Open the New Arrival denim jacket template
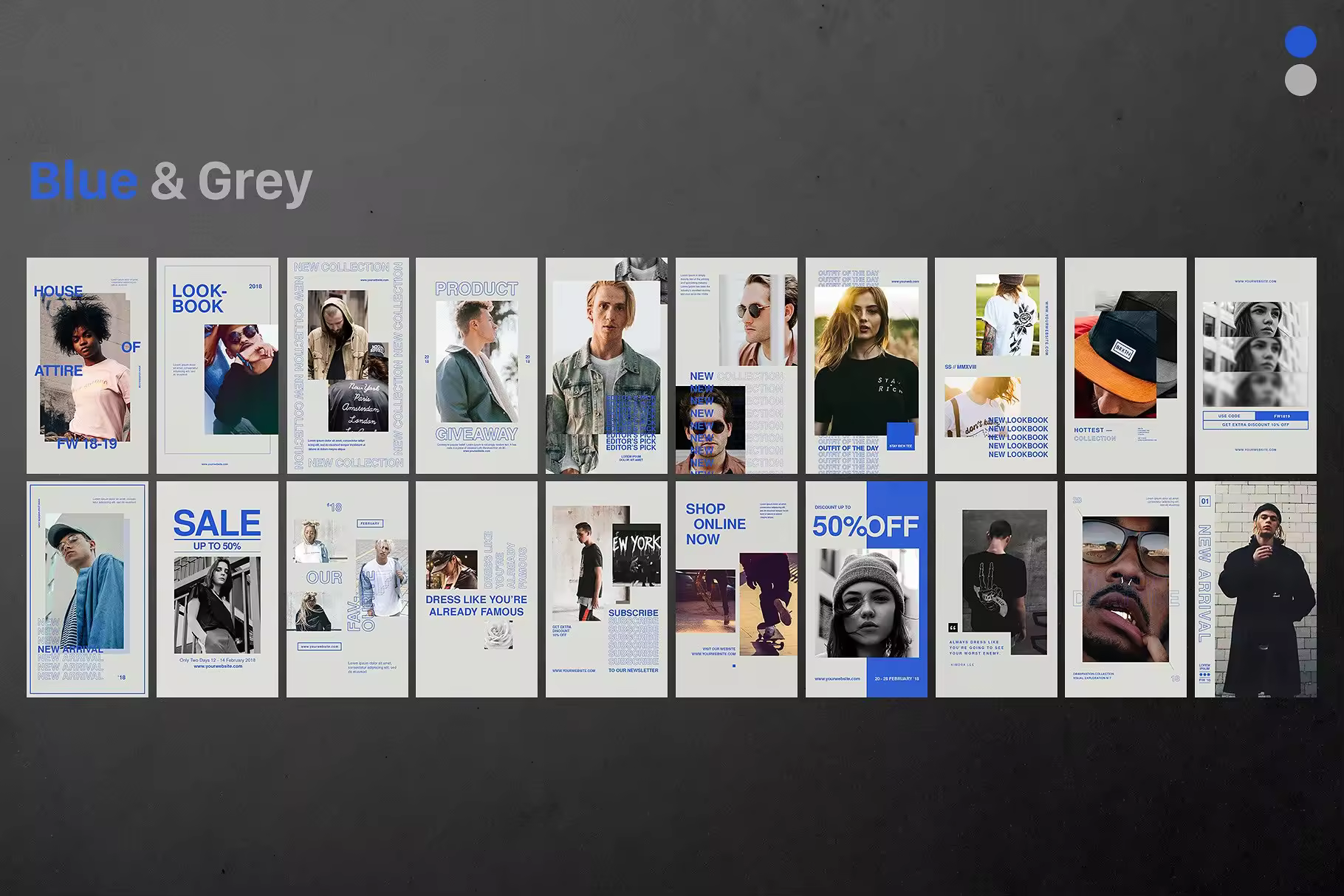 pos(87,589)
